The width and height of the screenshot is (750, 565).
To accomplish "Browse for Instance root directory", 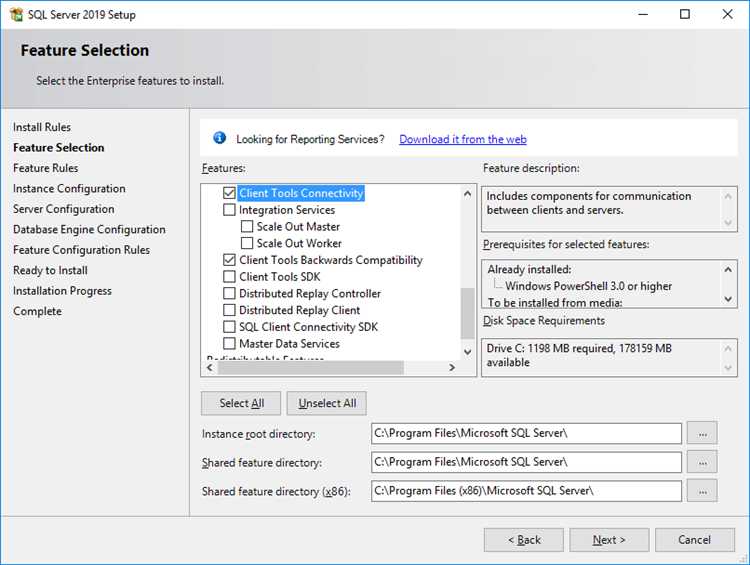I will pyautogui.click(x=702, y=434).
